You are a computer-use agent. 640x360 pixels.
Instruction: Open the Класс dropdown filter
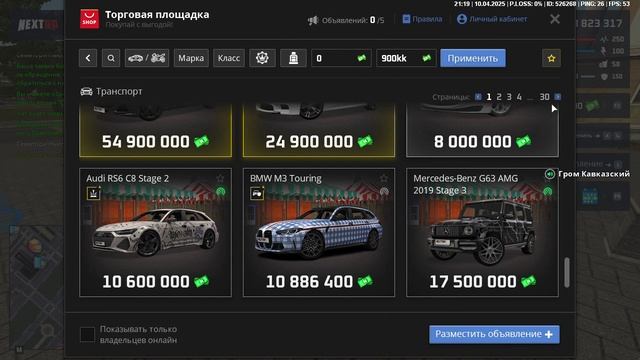(x=229, y=58)
